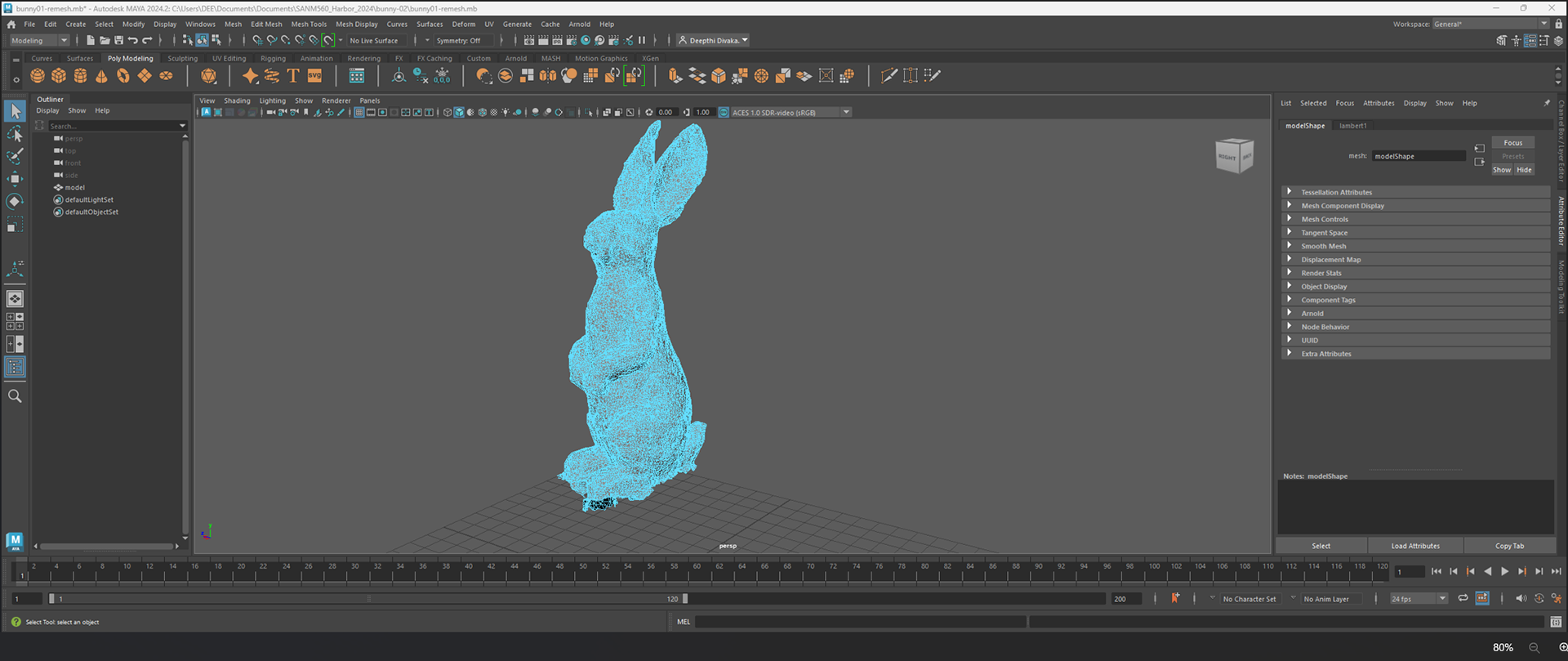Open the Workspace General dropdown
Viewport: 1568px width, 661px height.
1491,24
